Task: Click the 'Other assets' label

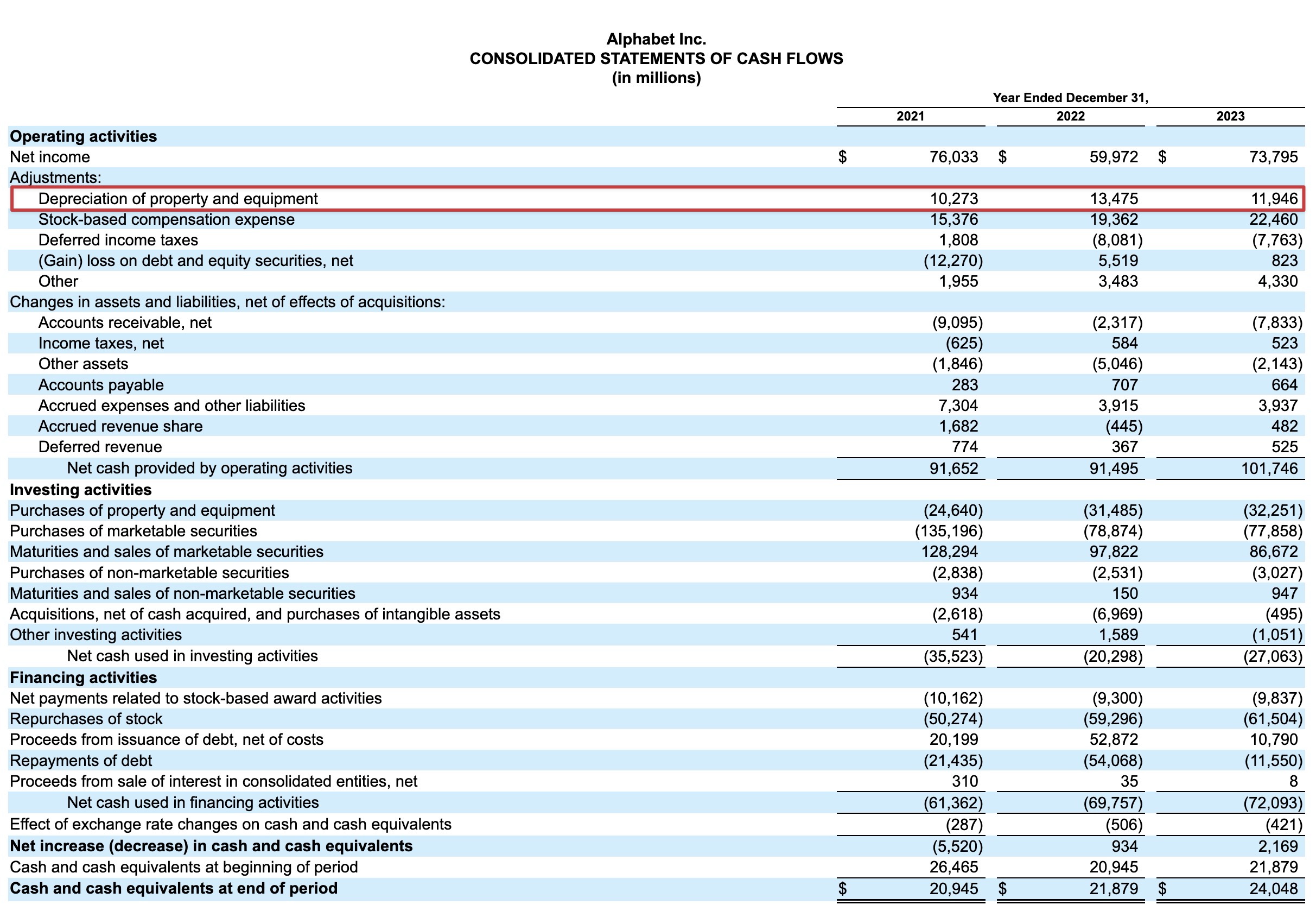Action: (x=83, y=364)
